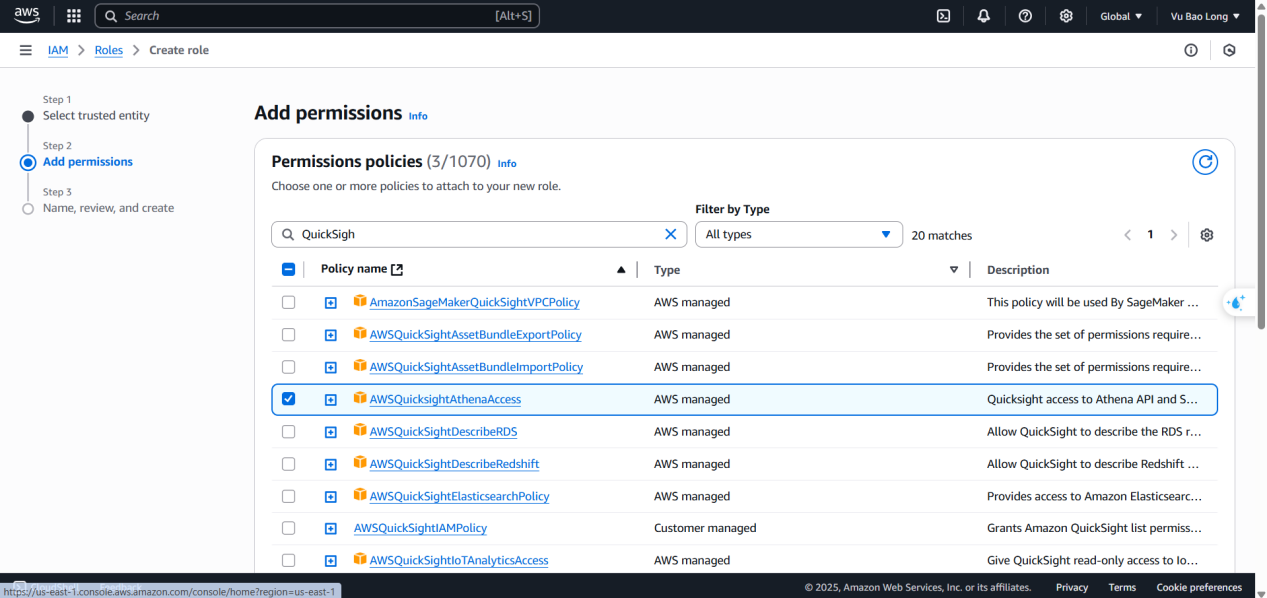The width and height of the screenshot is (1267, 598).
Task: Toggle the hamburger side navigation menu
Action: [x=25, y=50]
